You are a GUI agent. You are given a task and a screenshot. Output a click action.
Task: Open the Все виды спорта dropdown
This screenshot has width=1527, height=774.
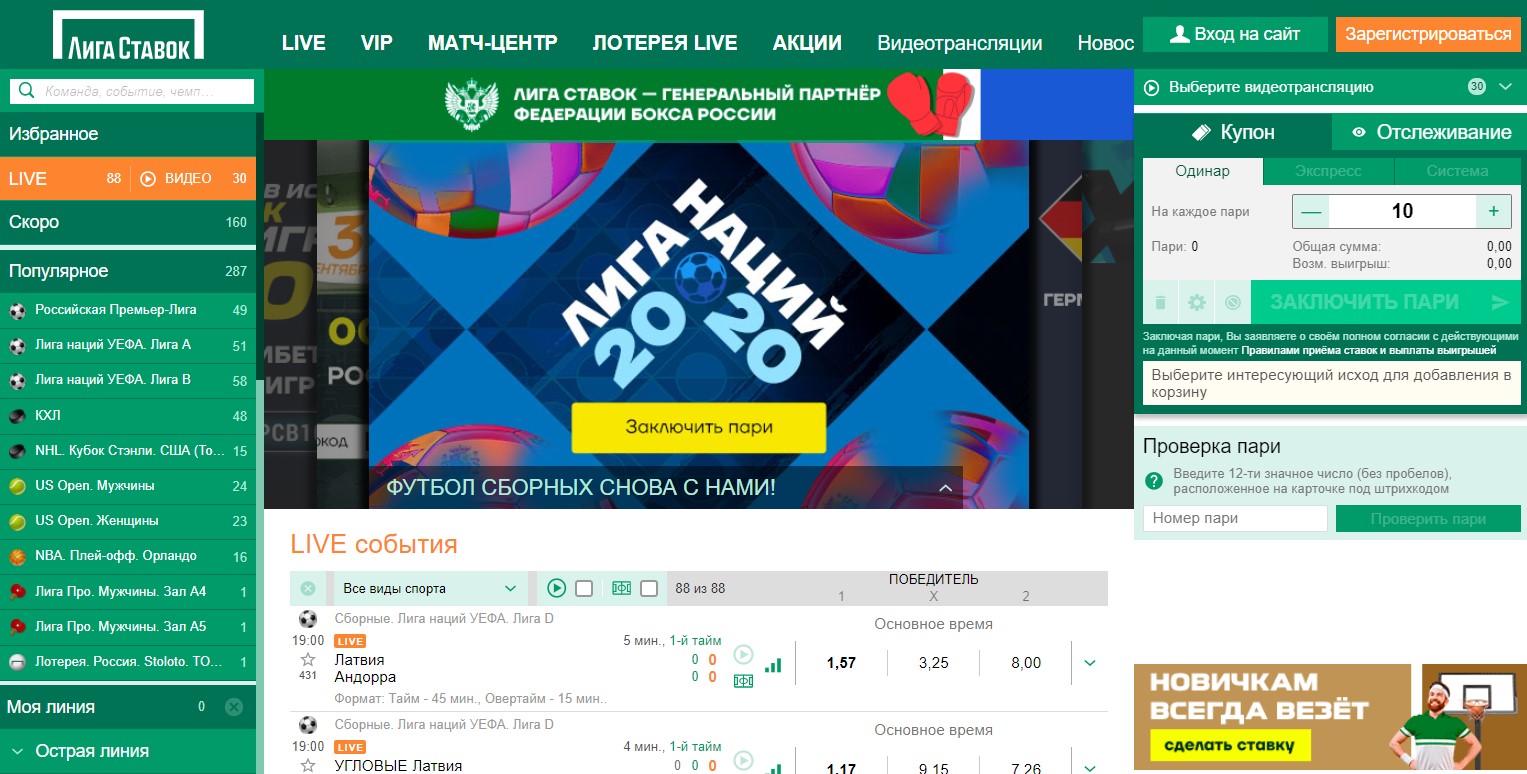(x=430, y=589)
